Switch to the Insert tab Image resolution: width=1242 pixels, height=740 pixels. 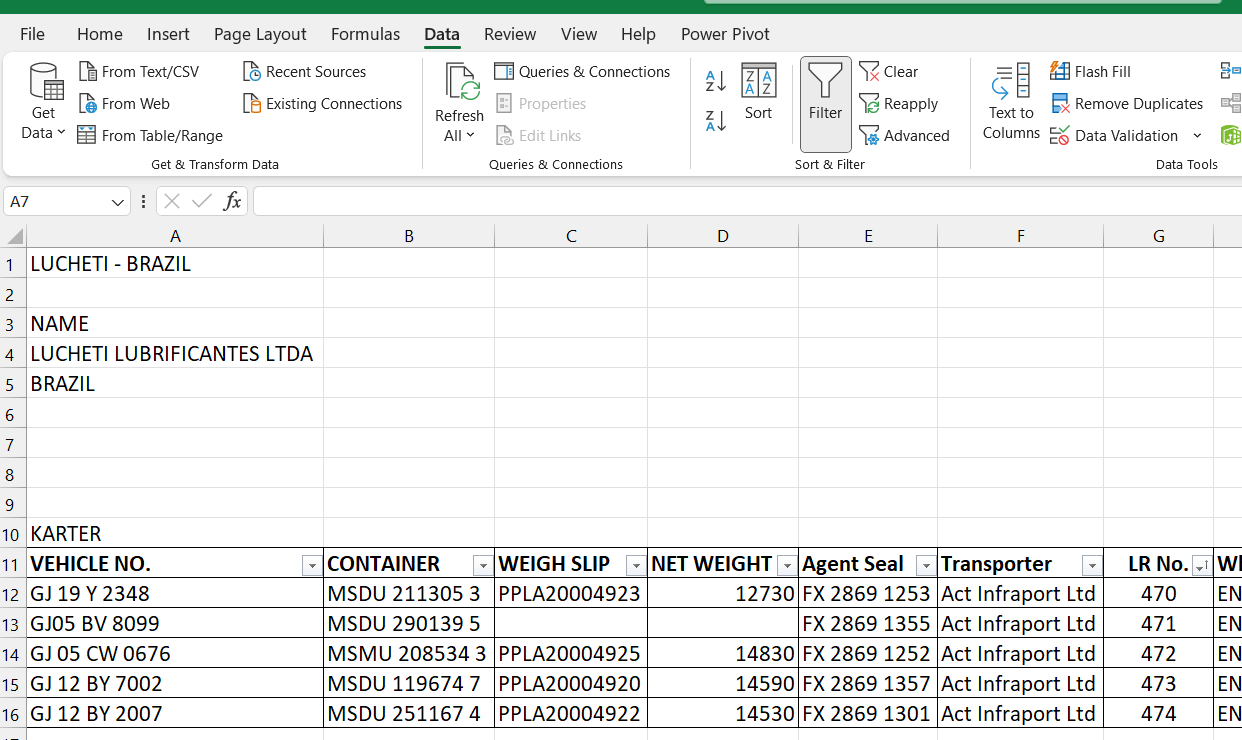click(168, 34)
